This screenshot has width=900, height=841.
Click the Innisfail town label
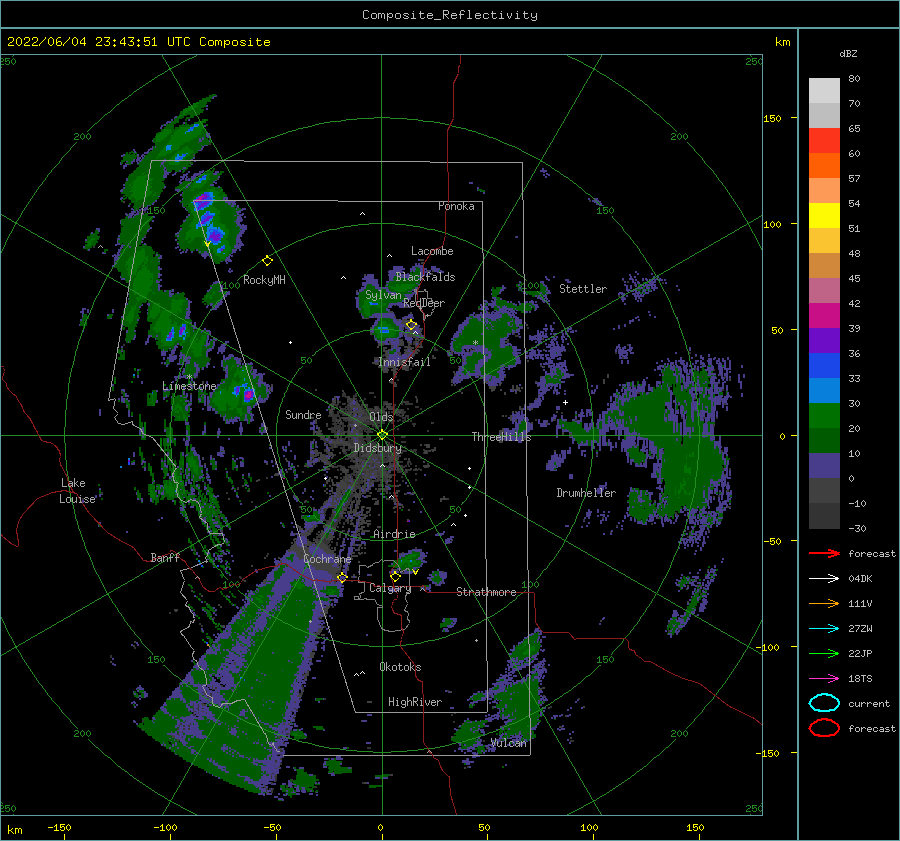[404, 362]
